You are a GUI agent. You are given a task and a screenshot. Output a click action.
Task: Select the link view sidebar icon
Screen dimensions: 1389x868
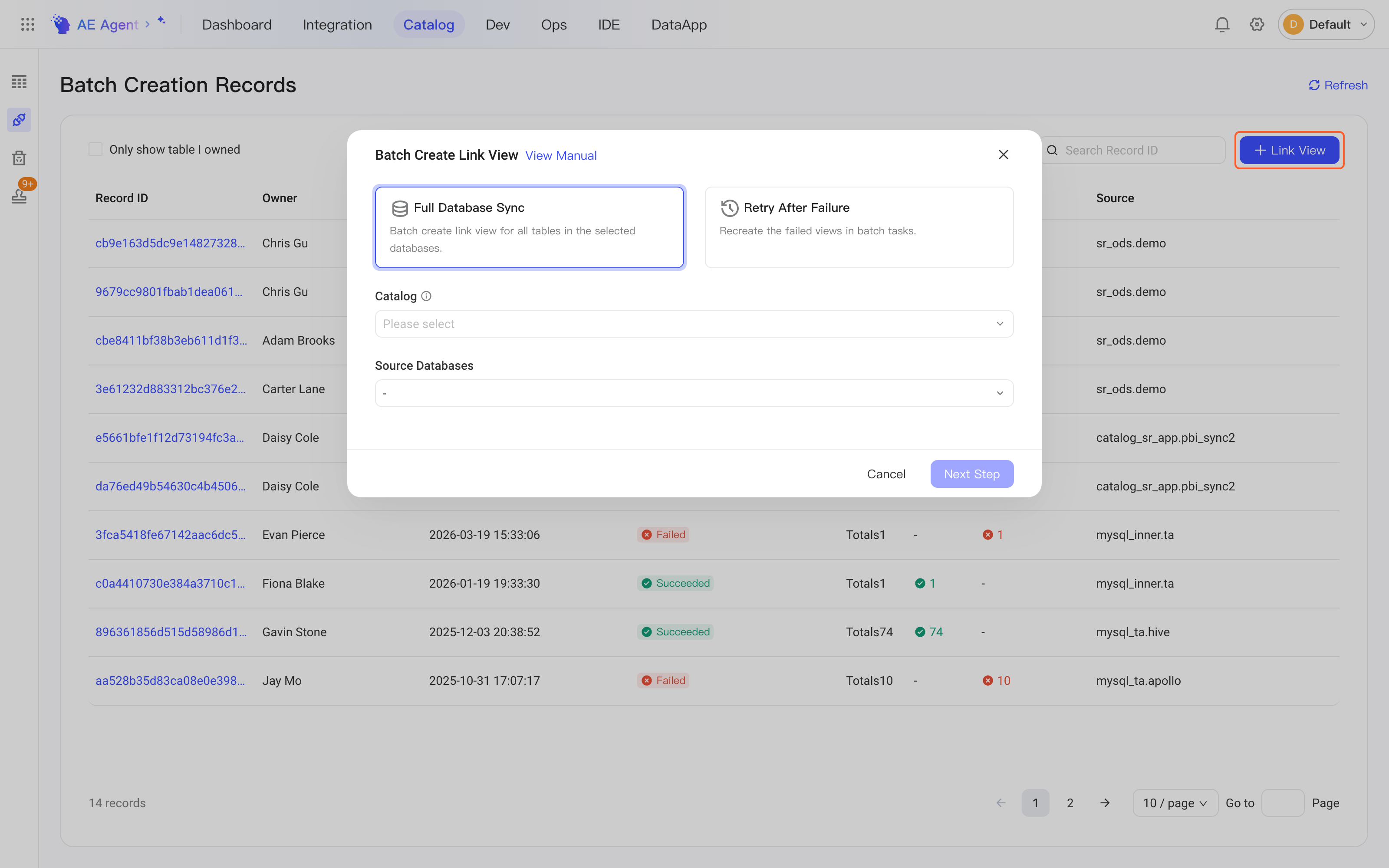19,120
